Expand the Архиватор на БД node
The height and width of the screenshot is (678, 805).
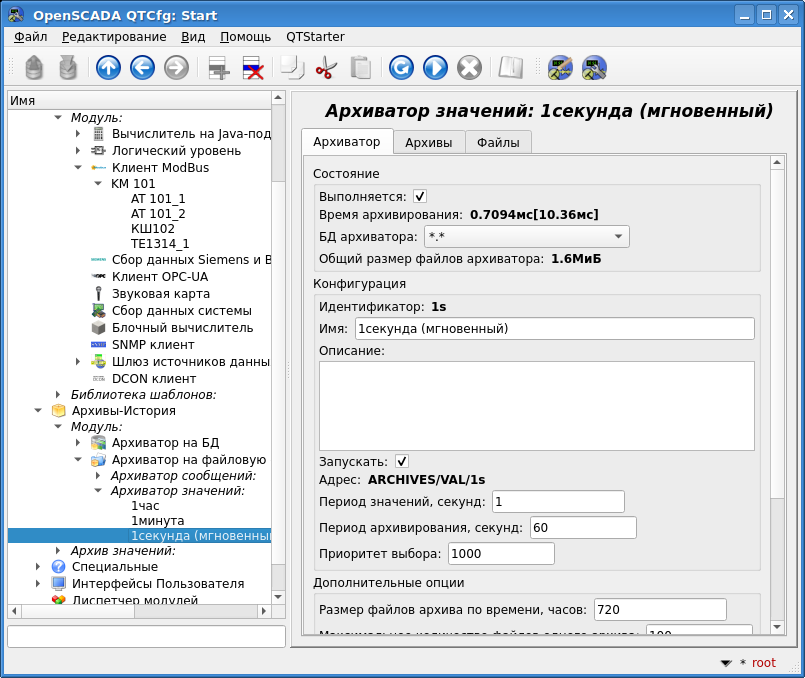[x=78, y=442]
